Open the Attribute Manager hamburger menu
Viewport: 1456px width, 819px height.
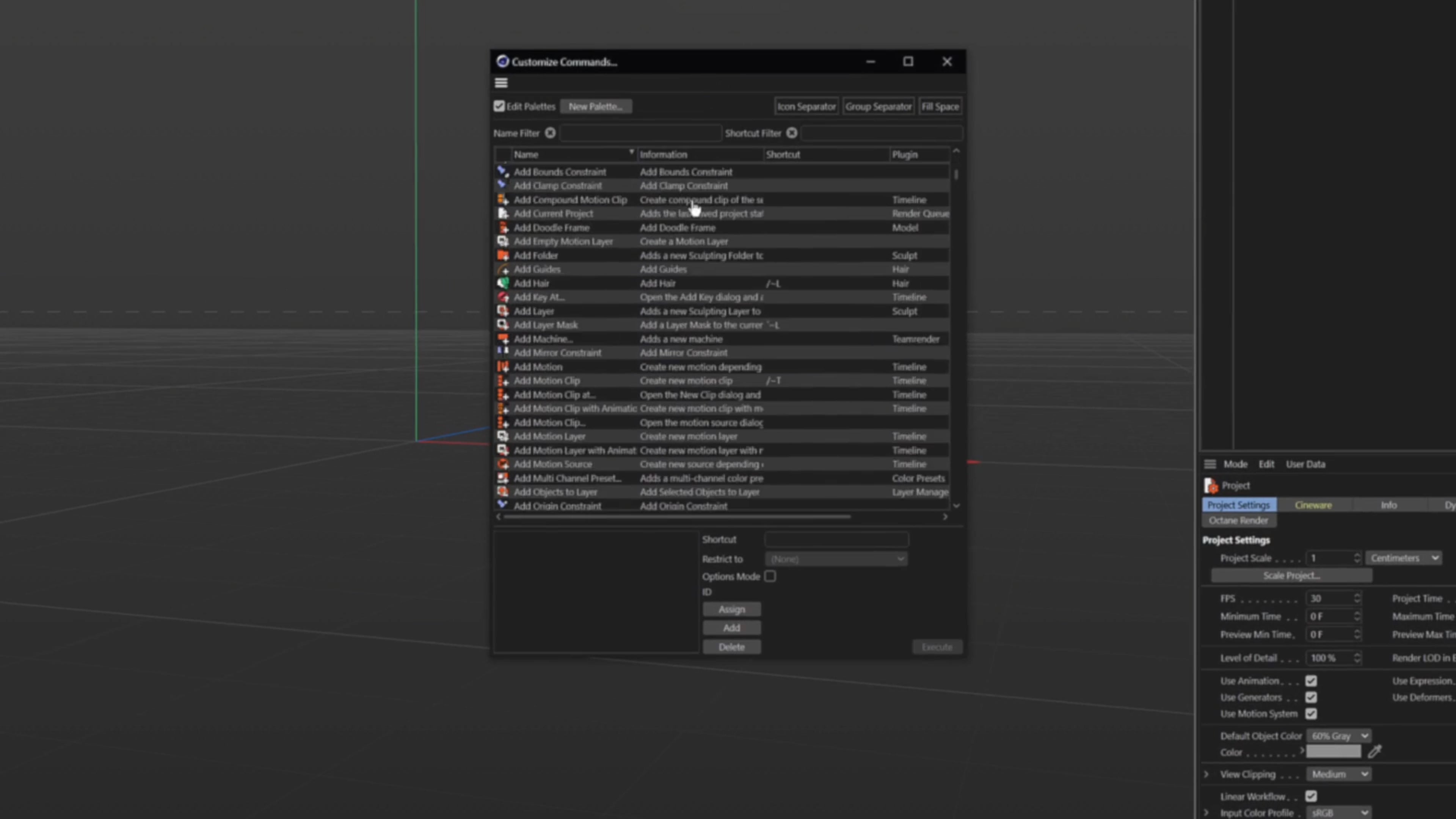1210,464
